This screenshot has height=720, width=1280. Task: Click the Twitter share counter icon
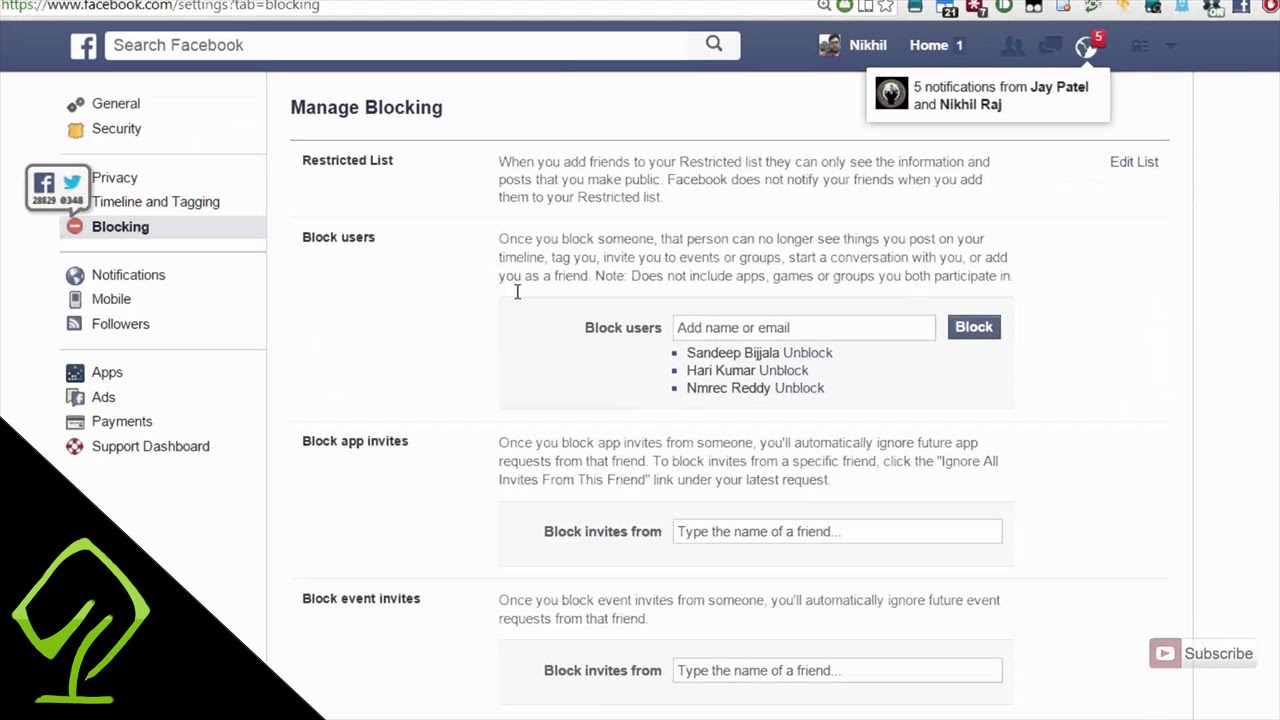click(x=72, y=183)
